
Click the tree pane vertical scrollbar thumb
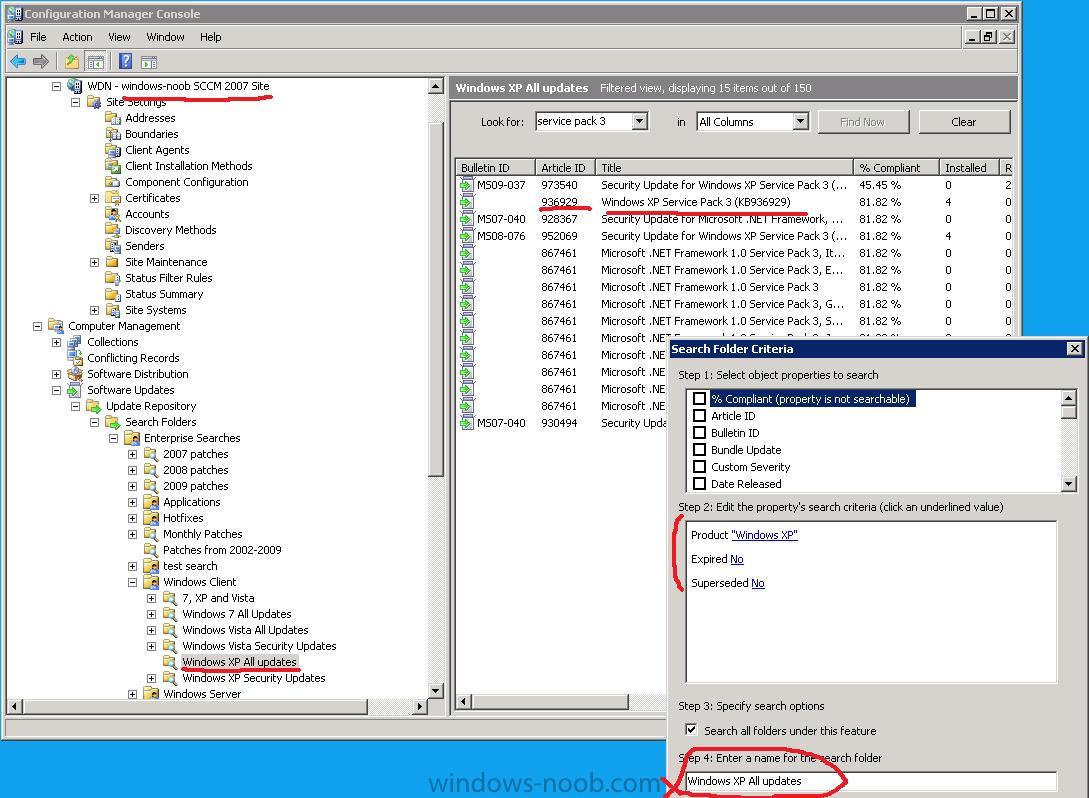pyautogui.click(x=435, y=299)
